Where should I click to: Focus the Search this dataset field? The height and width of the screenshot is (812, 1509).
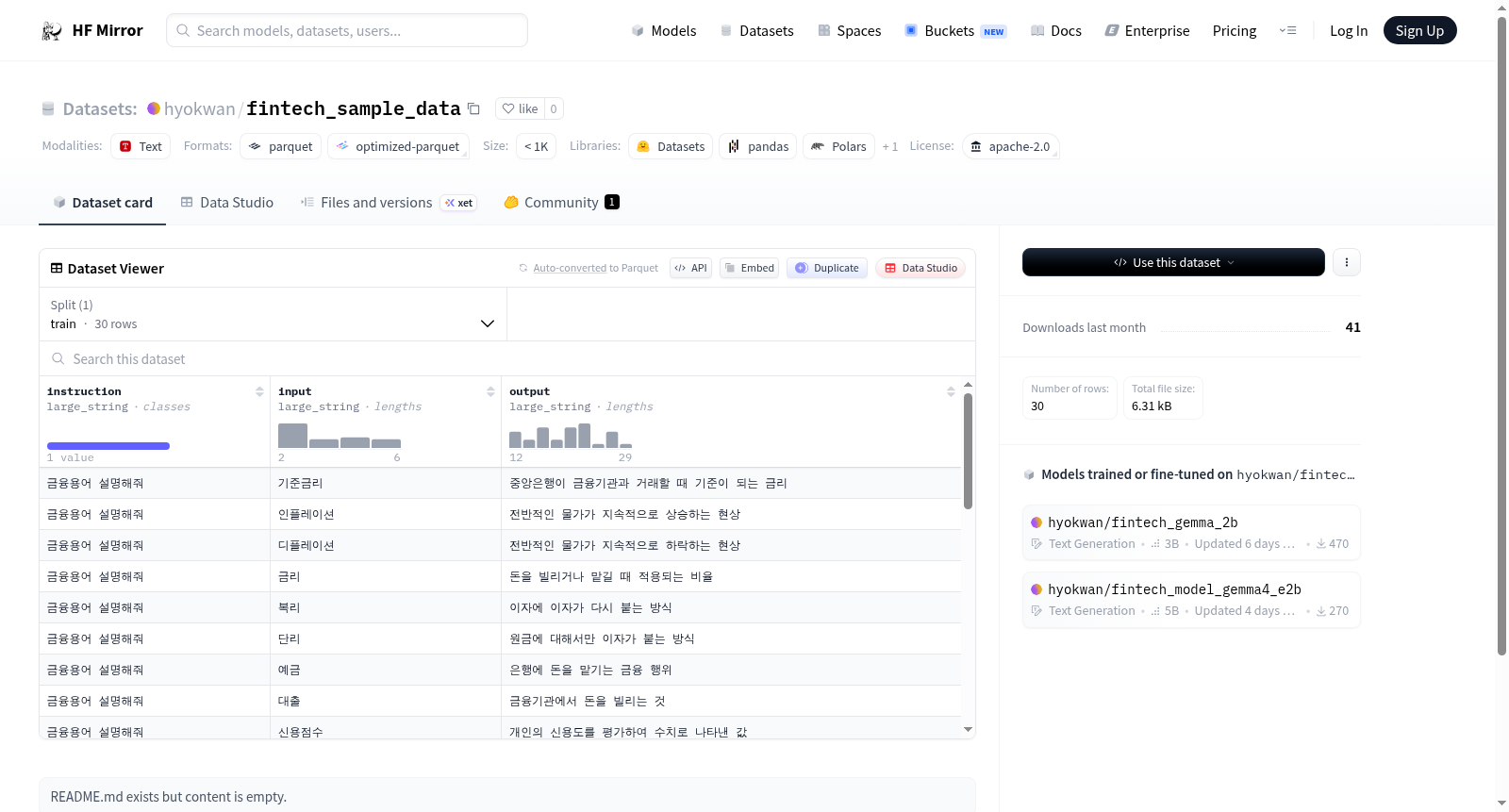(507, 358)
